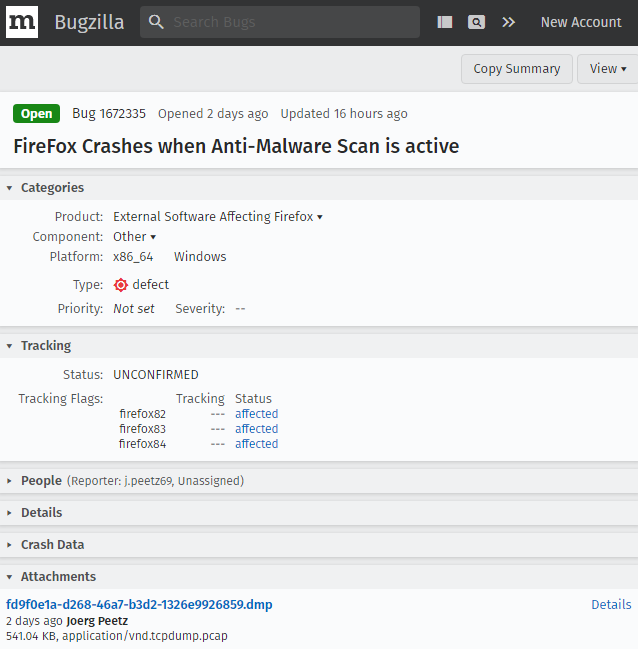Collapse the Tracking section
Screen dimensions: 638x649
tap(45, 346)
